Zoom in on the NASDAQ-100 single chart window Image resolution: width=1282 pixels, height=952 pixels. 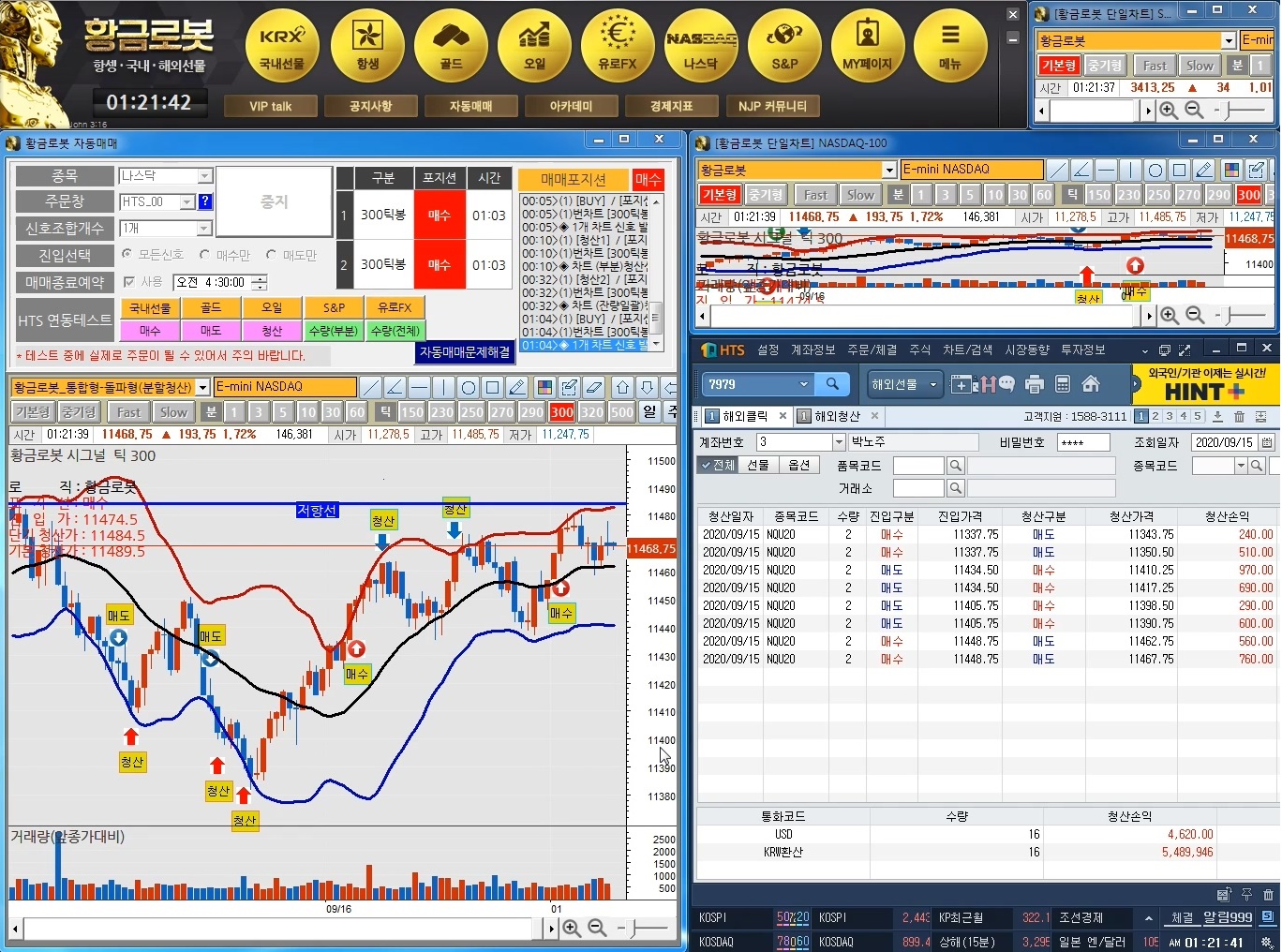1169,315
